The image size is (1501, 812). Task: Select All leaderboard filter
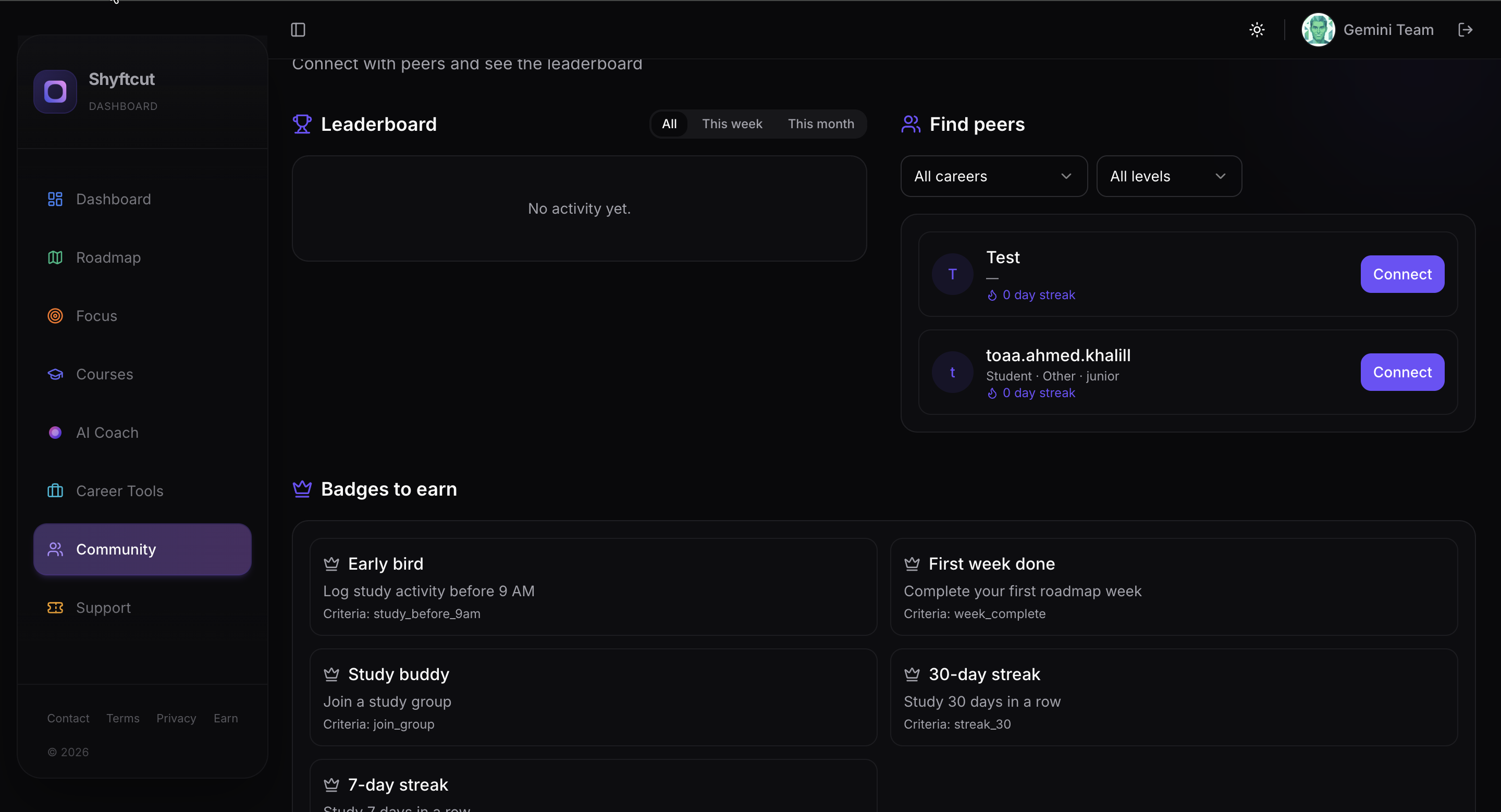coord(669,124)
